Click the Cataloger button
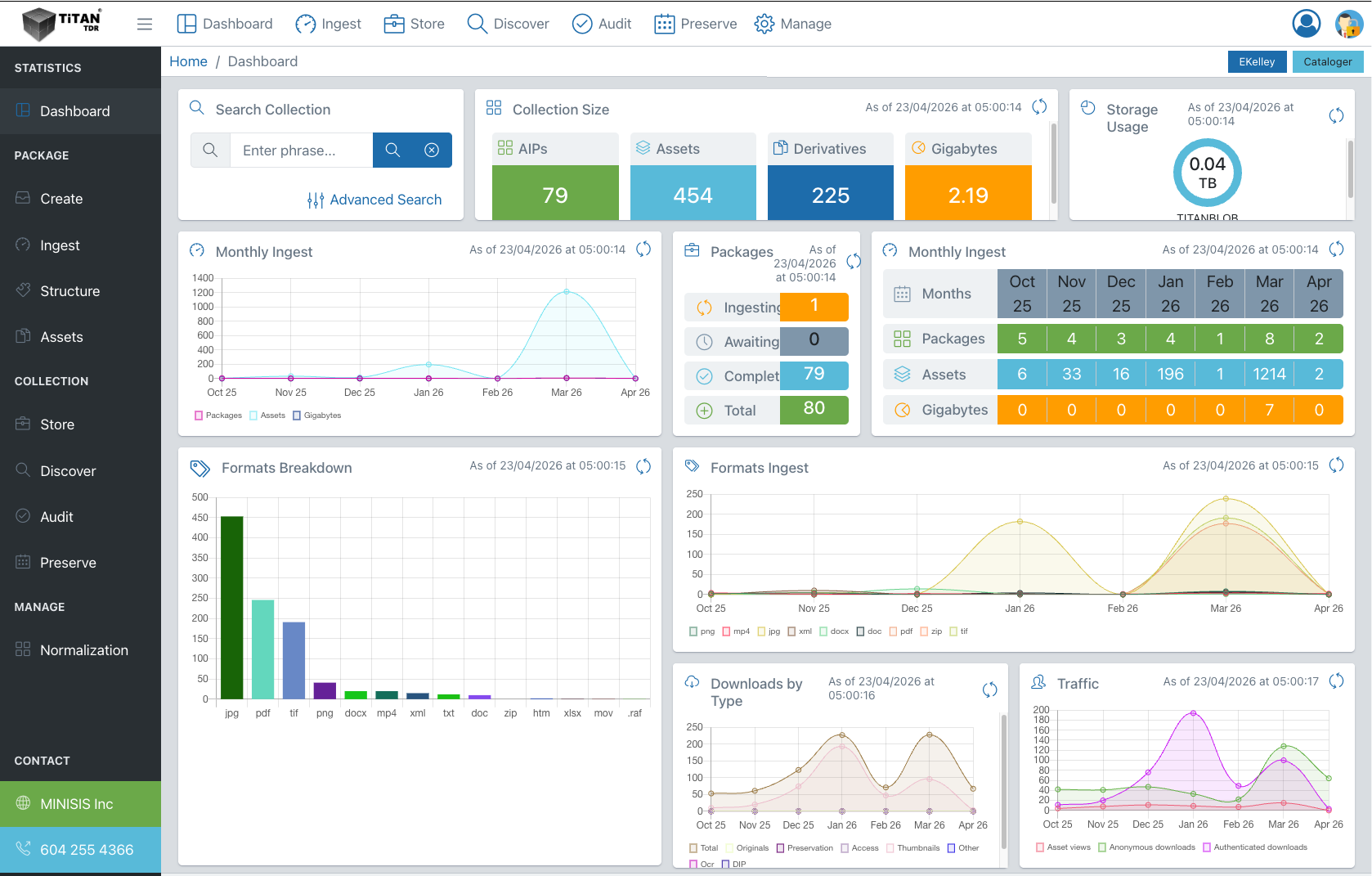 1328,61
